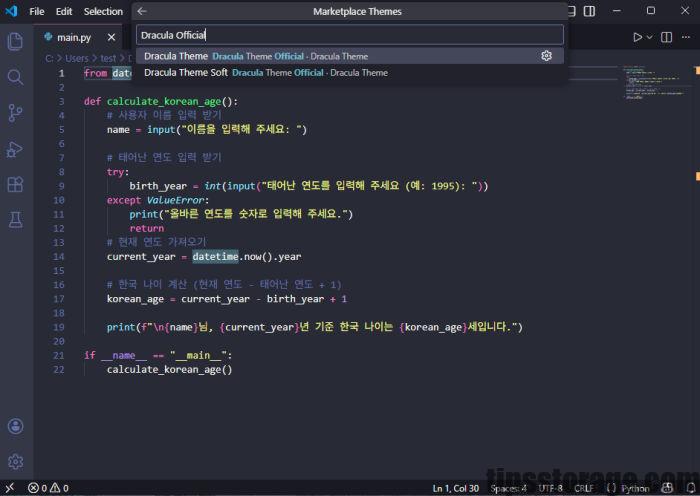
Task: Run the Python file
Action: click(x=638, y=37)
